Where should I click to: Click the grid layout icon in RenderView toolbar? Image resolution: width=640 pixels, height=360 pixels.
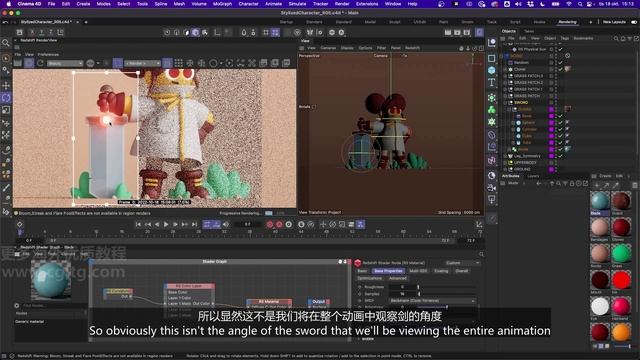(x=179, y=63)
